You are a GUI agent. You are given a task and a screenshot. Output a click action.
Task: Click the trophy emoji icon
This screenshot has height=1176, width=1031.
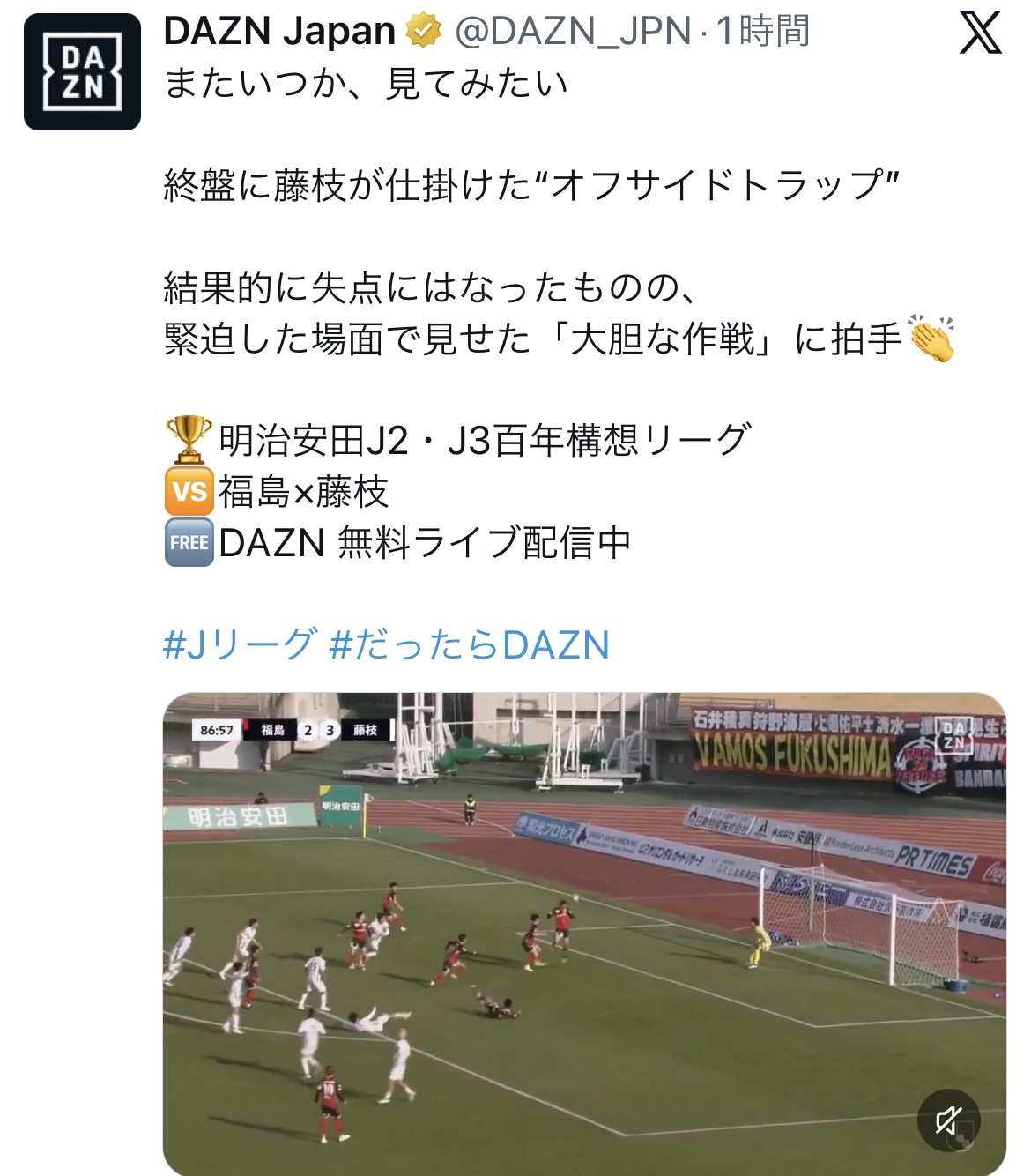tap(189, 440)
